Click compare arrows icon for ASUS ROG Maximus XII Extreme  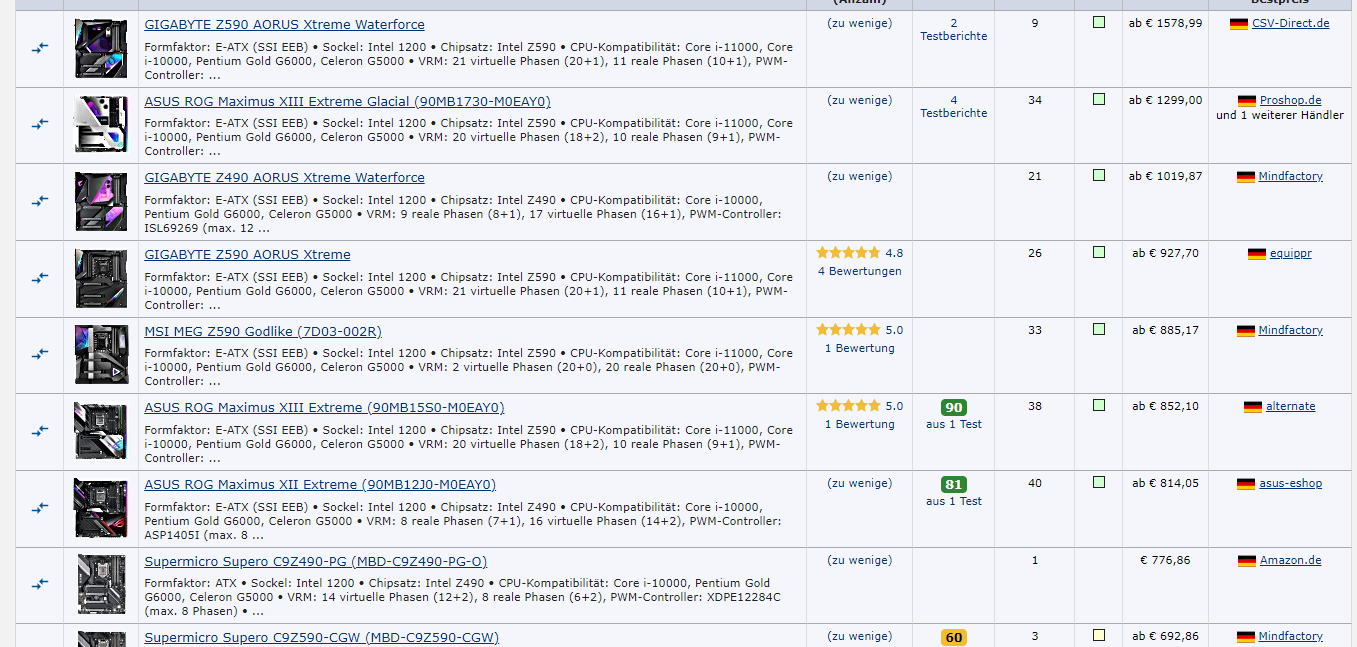[40, 508]
